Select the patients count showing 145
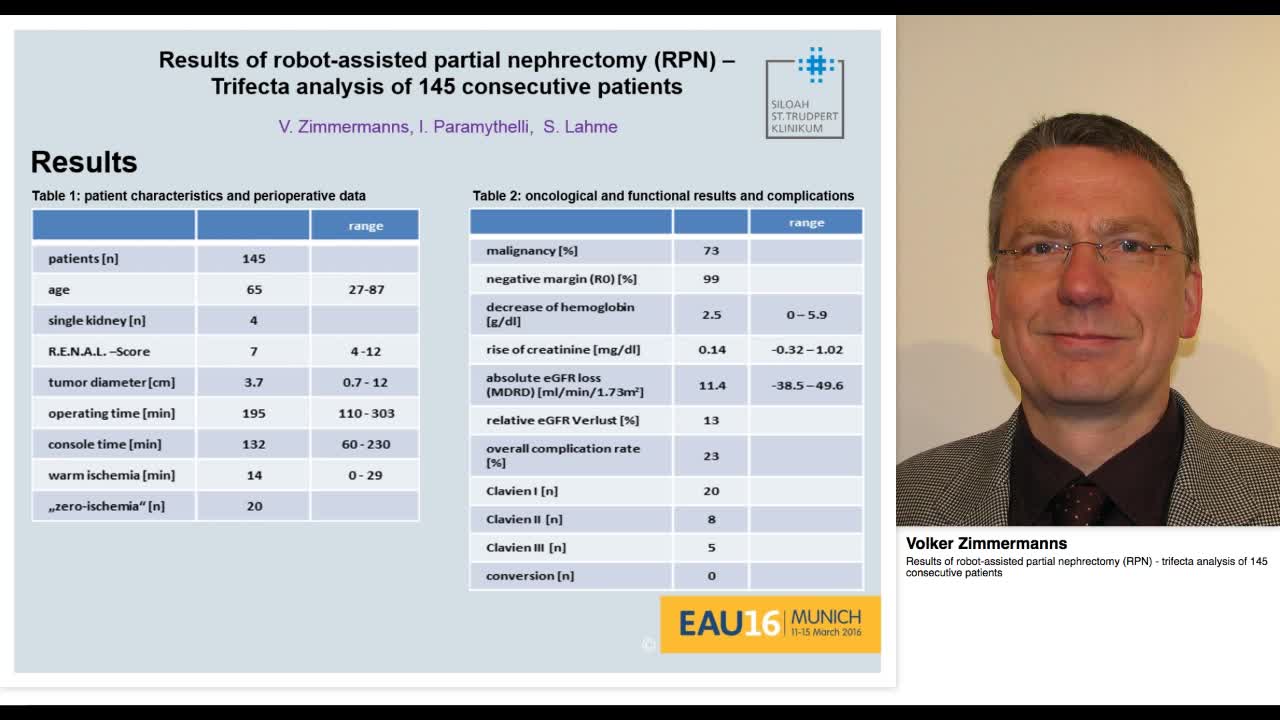The image size is (1280, 720). [253, 258]
